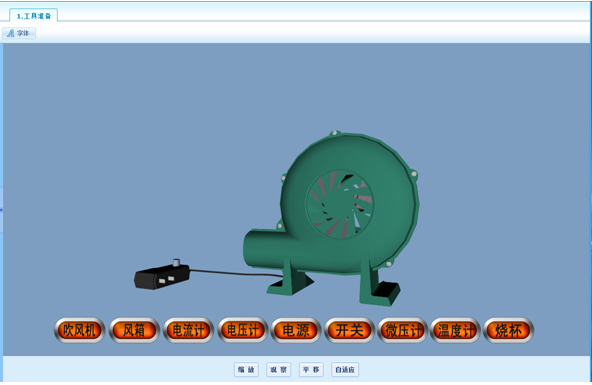Open the 电压计 voltmeter item
Screen dimensions: 592x385
243,330
